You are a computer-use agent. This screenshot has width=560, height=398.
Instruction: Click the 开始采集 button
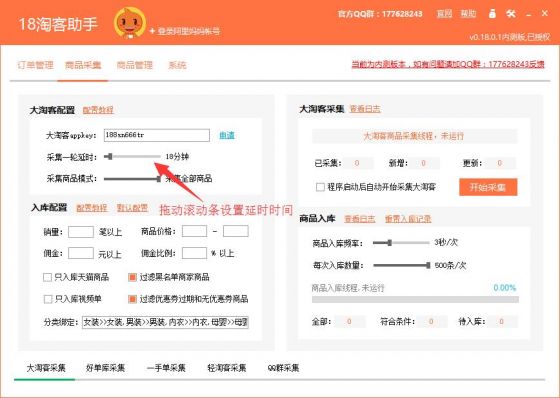tap(488, 187)
